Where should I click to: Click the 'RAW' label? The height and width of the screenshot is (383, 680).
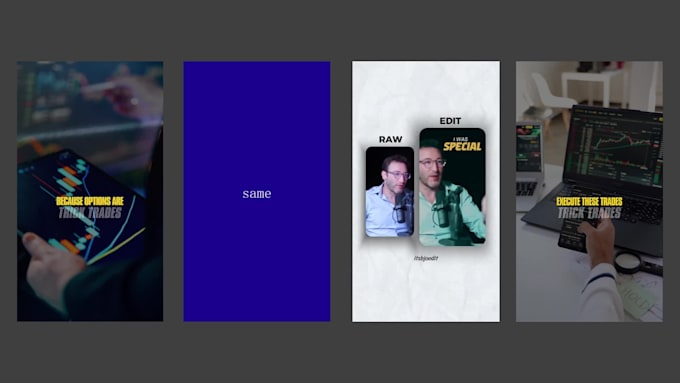point(390,139)
